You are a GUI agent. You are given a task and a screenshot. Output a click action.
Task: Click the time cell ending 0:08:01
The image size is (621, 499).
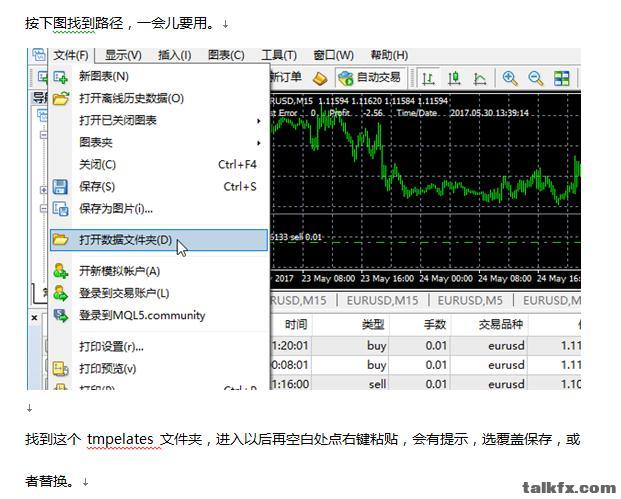click(x=290, y=365)
